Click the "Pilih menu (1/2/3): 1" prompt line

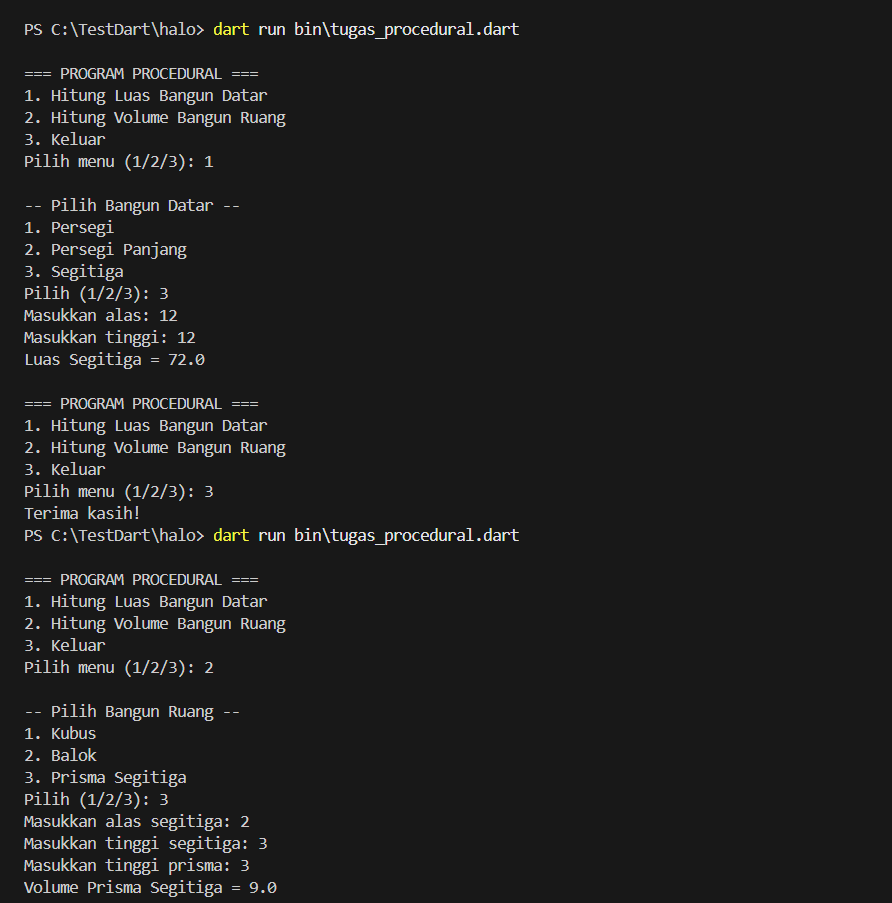point(118,161)
